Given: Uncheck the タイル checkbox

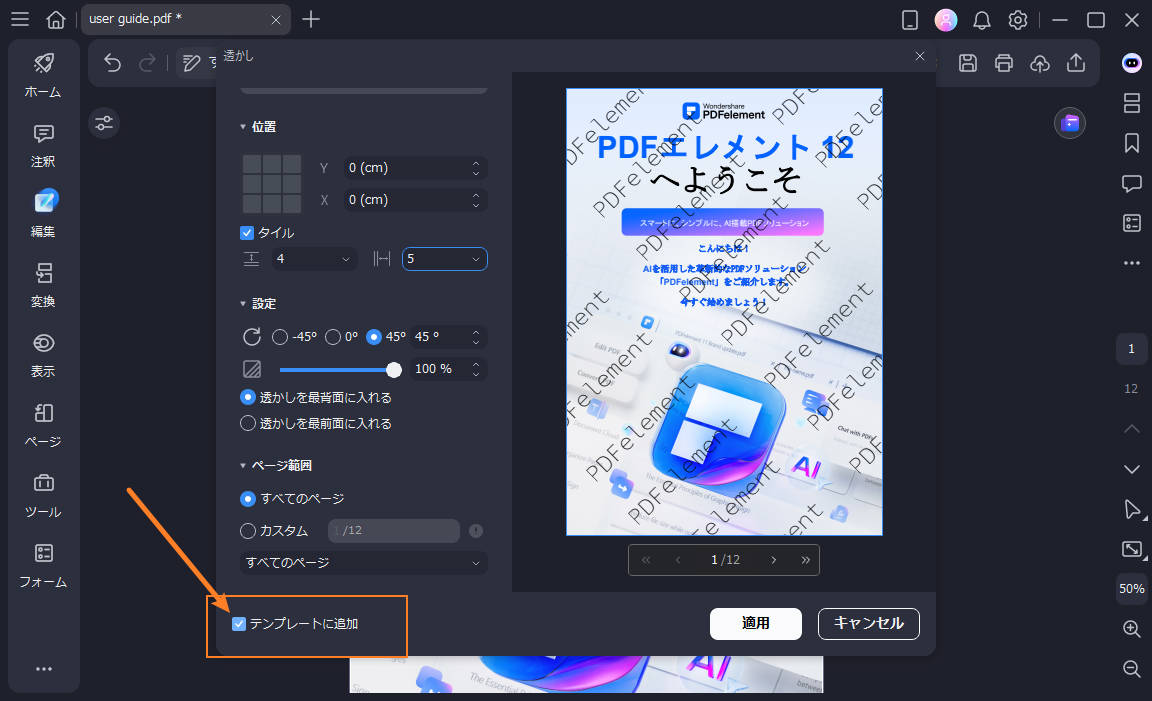Looking at the screenshot, I should click(245, 232).
